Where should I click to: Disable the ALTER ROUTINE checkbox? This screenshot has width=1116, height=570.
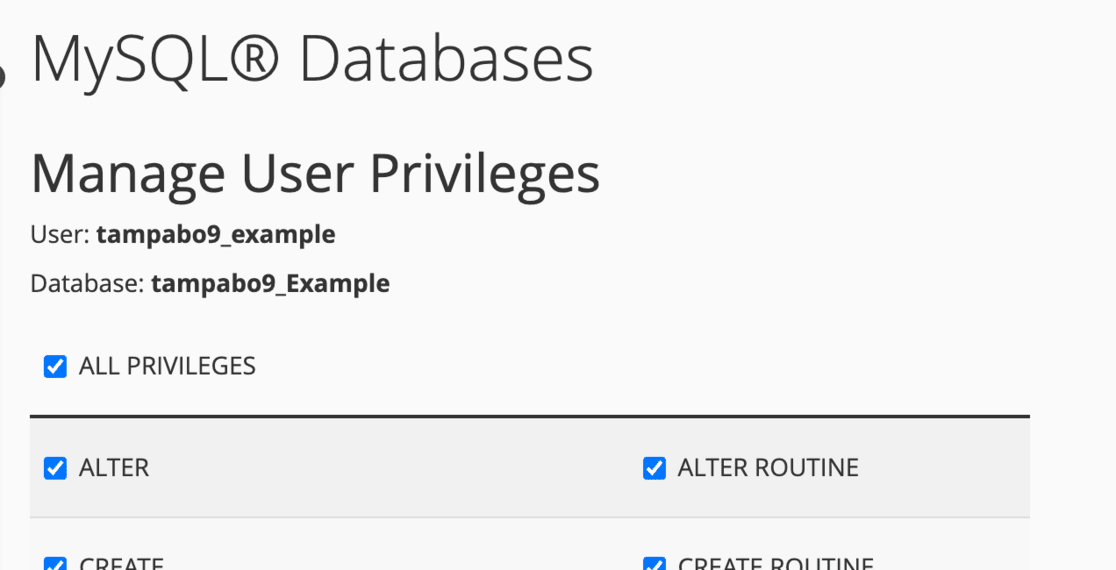pos(654,468)
